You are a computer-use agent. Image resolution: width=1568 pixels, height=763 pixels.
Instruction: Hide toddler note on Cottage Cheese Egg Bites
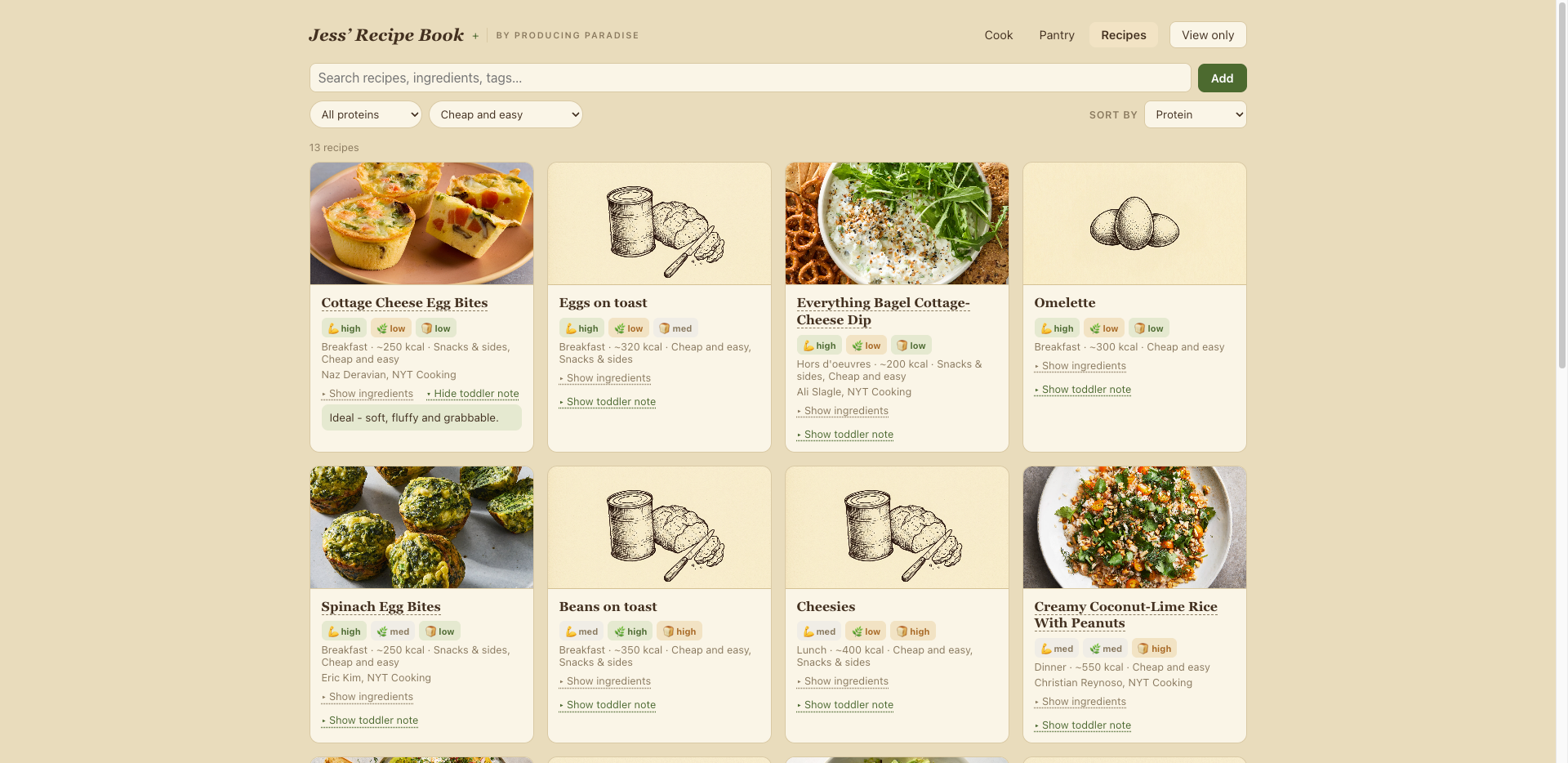coord(473,394)
